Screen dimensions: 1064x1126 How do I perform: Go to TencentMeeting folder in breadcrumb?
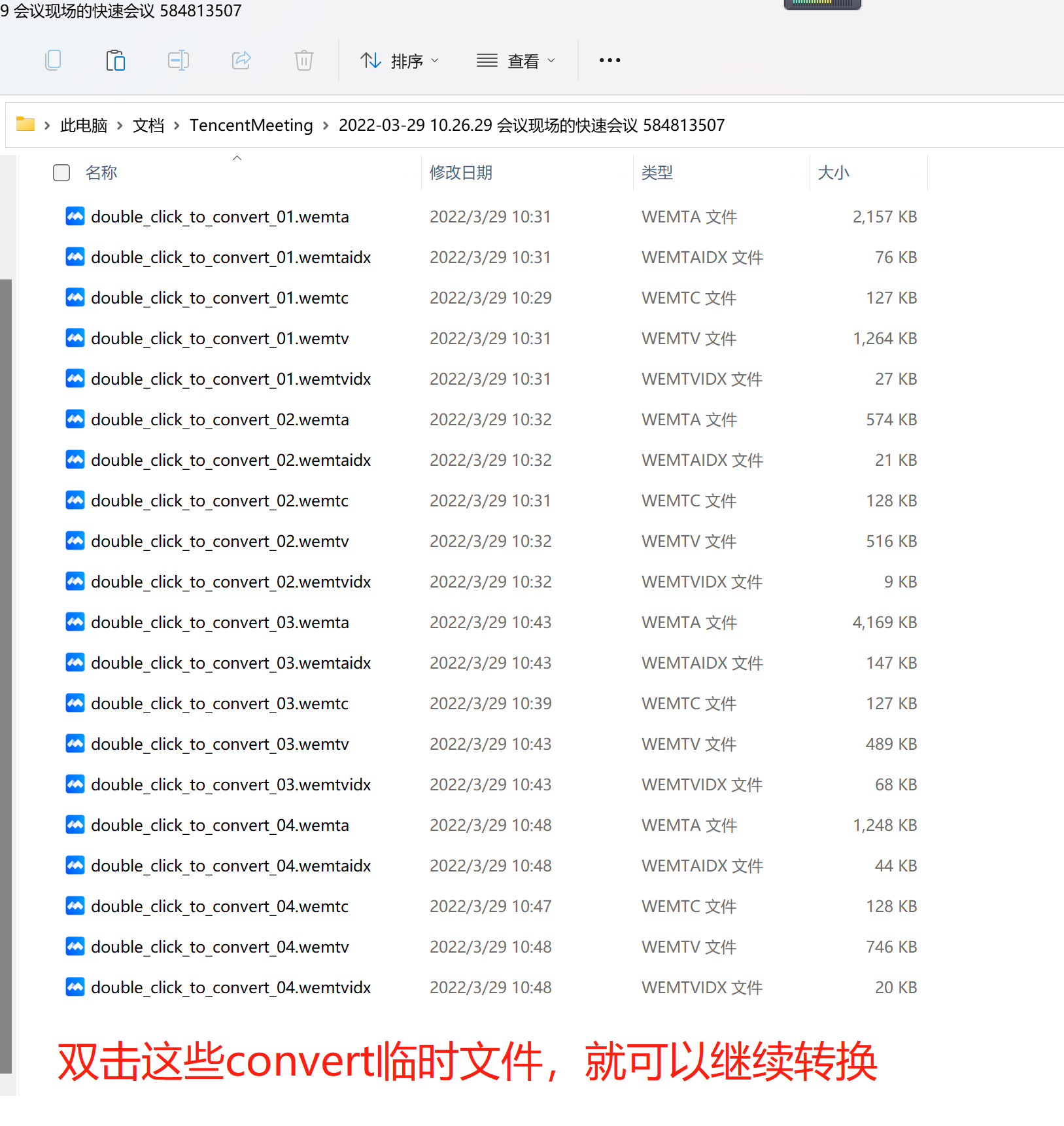(251, 125)
